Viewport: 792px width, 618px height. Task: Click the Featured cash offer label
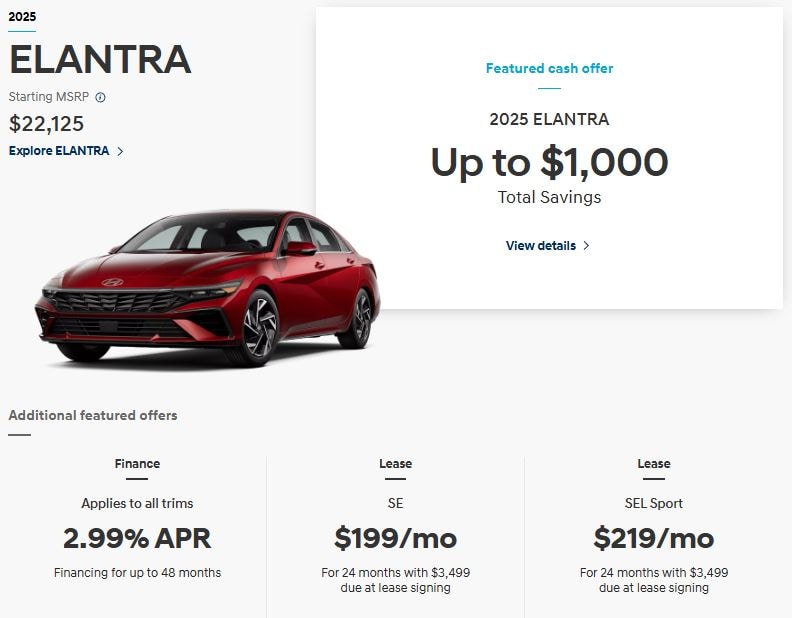coord(549,69)
